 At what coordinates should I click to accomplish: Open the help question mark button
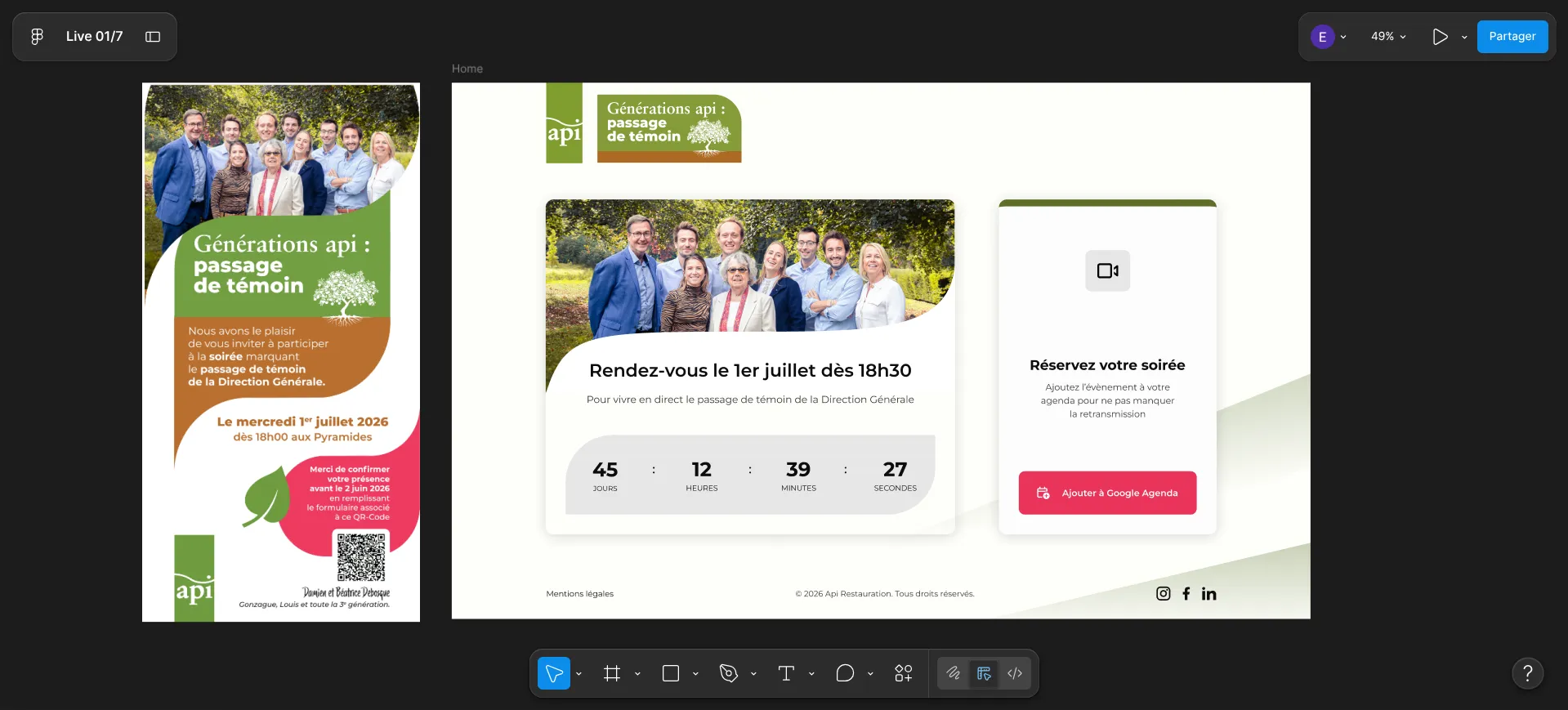pos(1527,673)
